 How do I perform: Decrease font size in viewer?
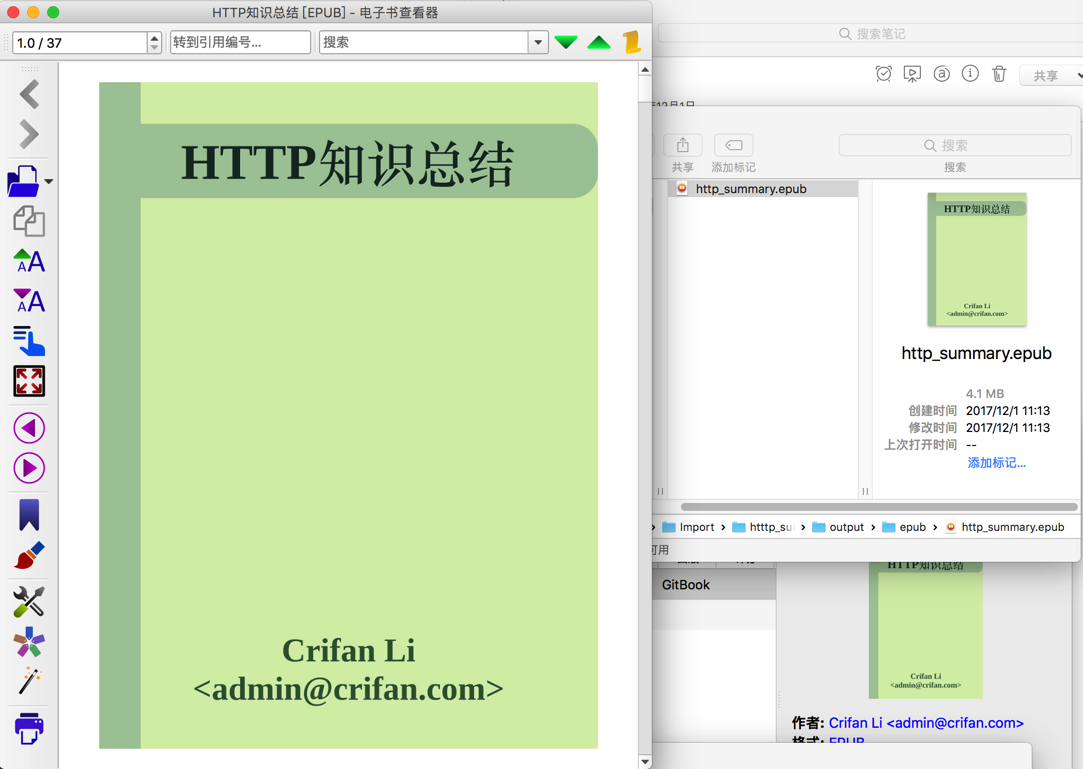pyautogui.click(x=29, y=301)
